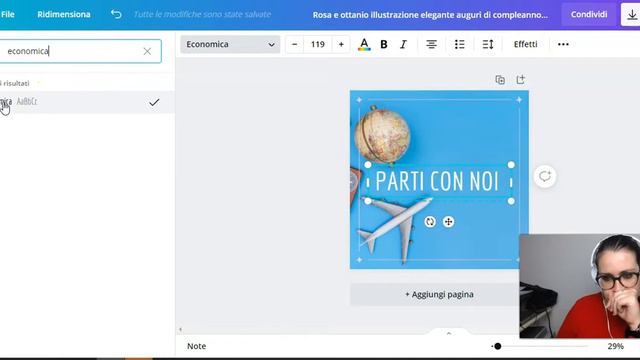The image size is (640, 360).
Task: Decrease font size with the minus button
Action: coord(294,44)
